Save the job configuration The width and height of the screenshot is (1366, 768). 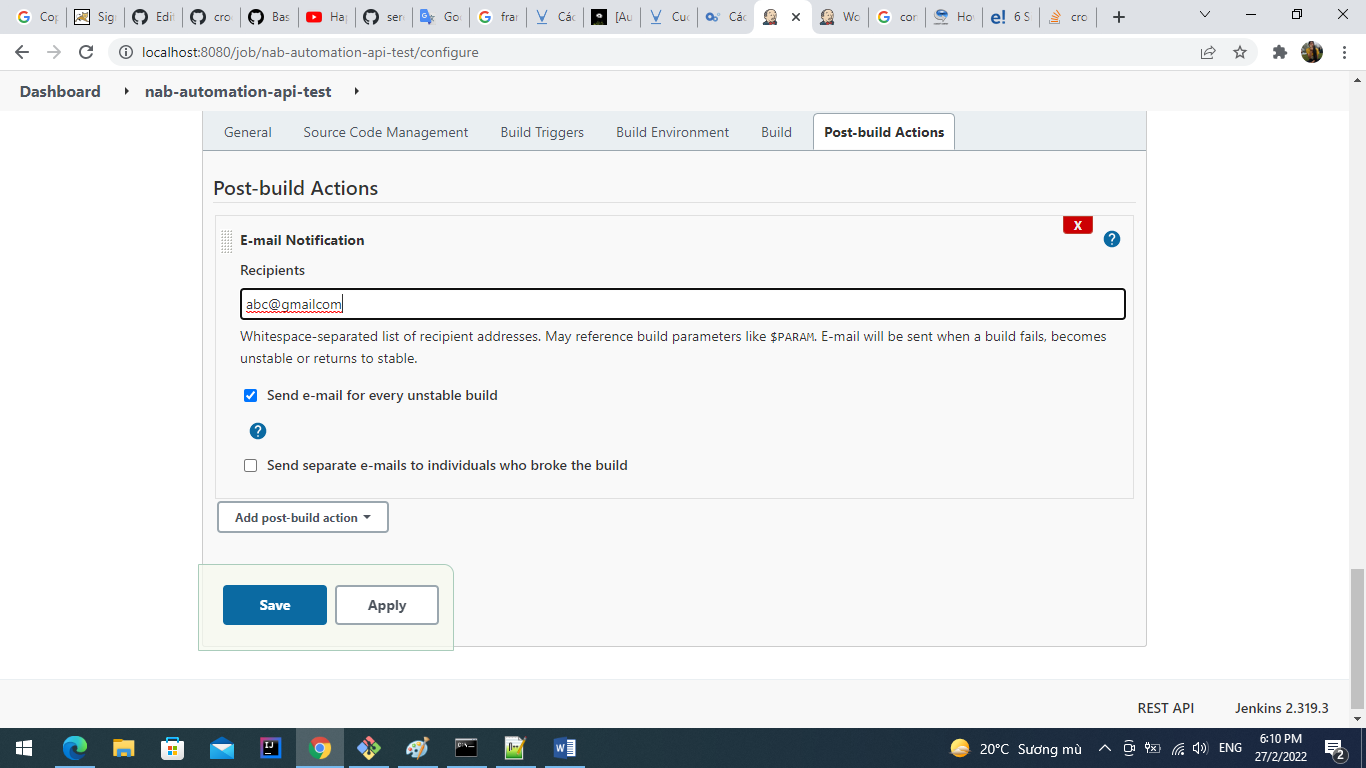275,605
